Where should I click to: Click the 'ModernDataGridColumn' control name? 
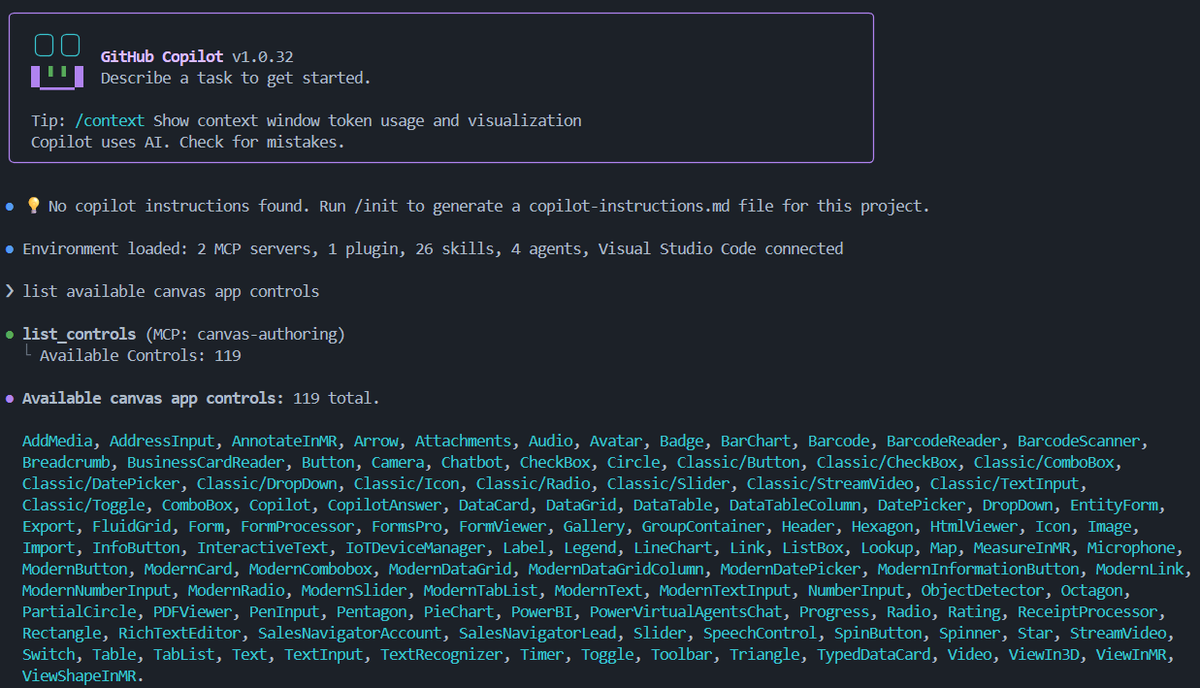616,569
